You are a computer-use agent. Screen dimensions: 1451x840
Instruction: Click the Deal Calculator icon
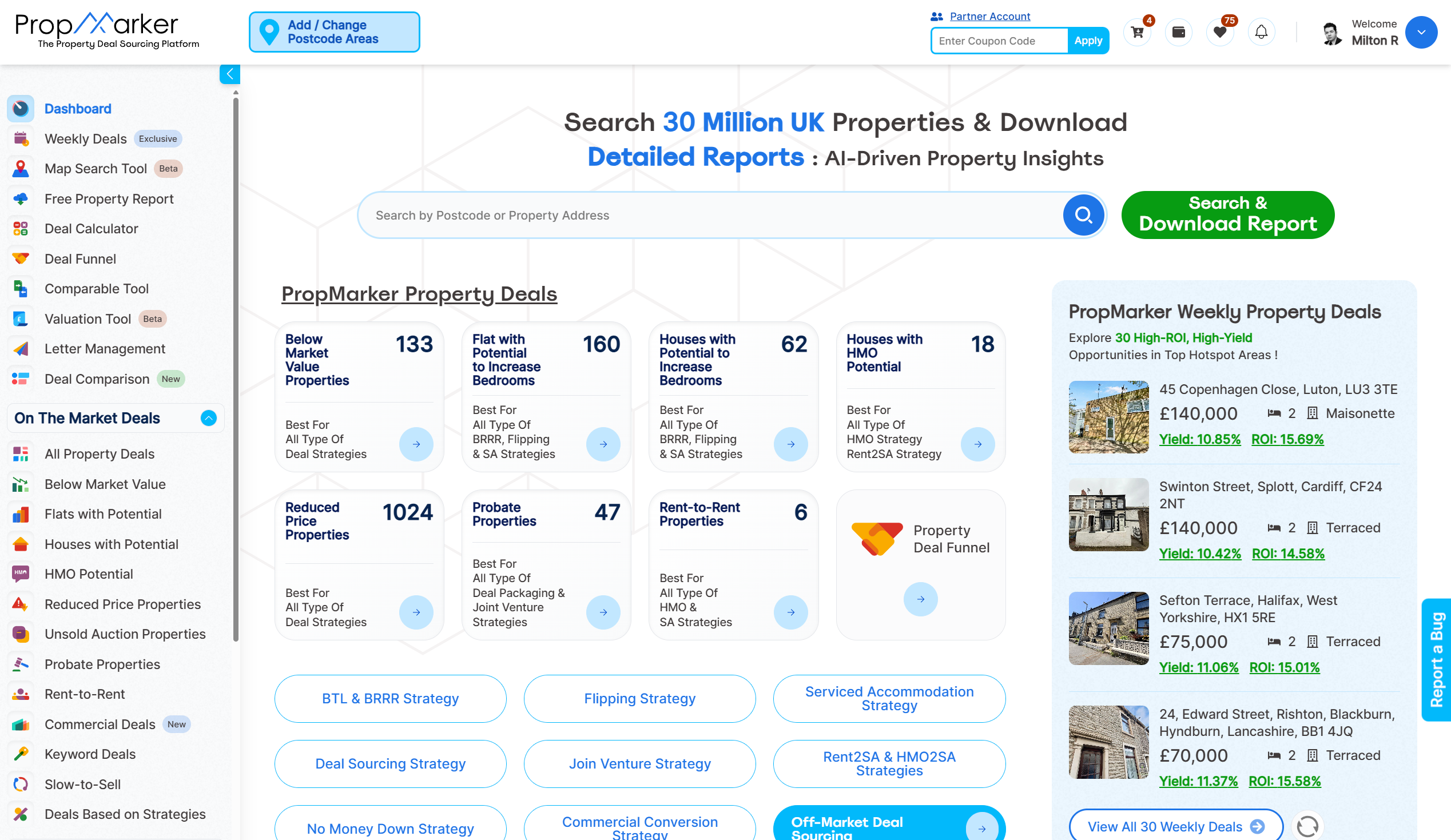pos(21,229)
